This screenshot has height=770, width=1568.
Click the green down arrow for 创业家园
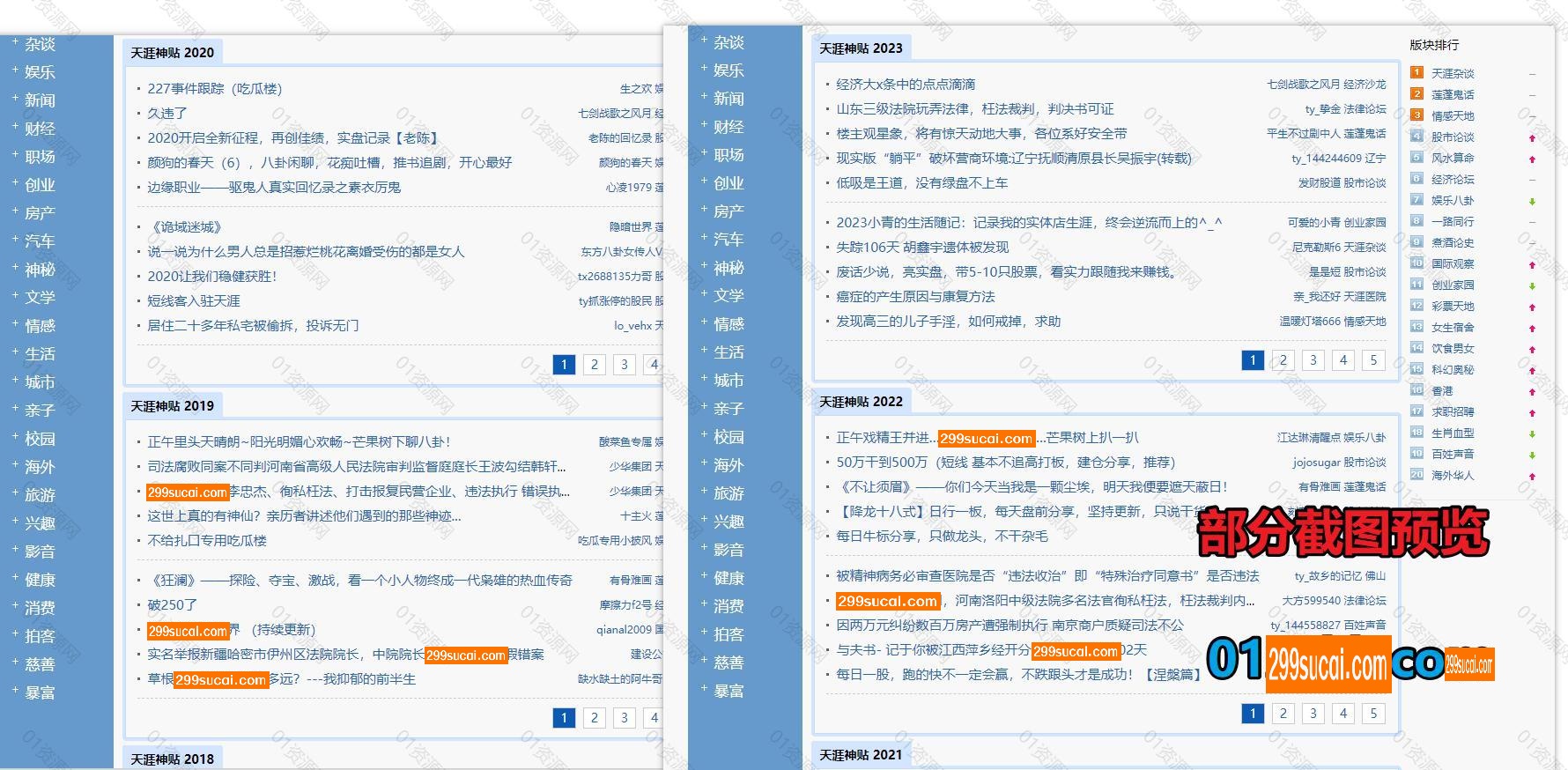[x=1532, y=286]
